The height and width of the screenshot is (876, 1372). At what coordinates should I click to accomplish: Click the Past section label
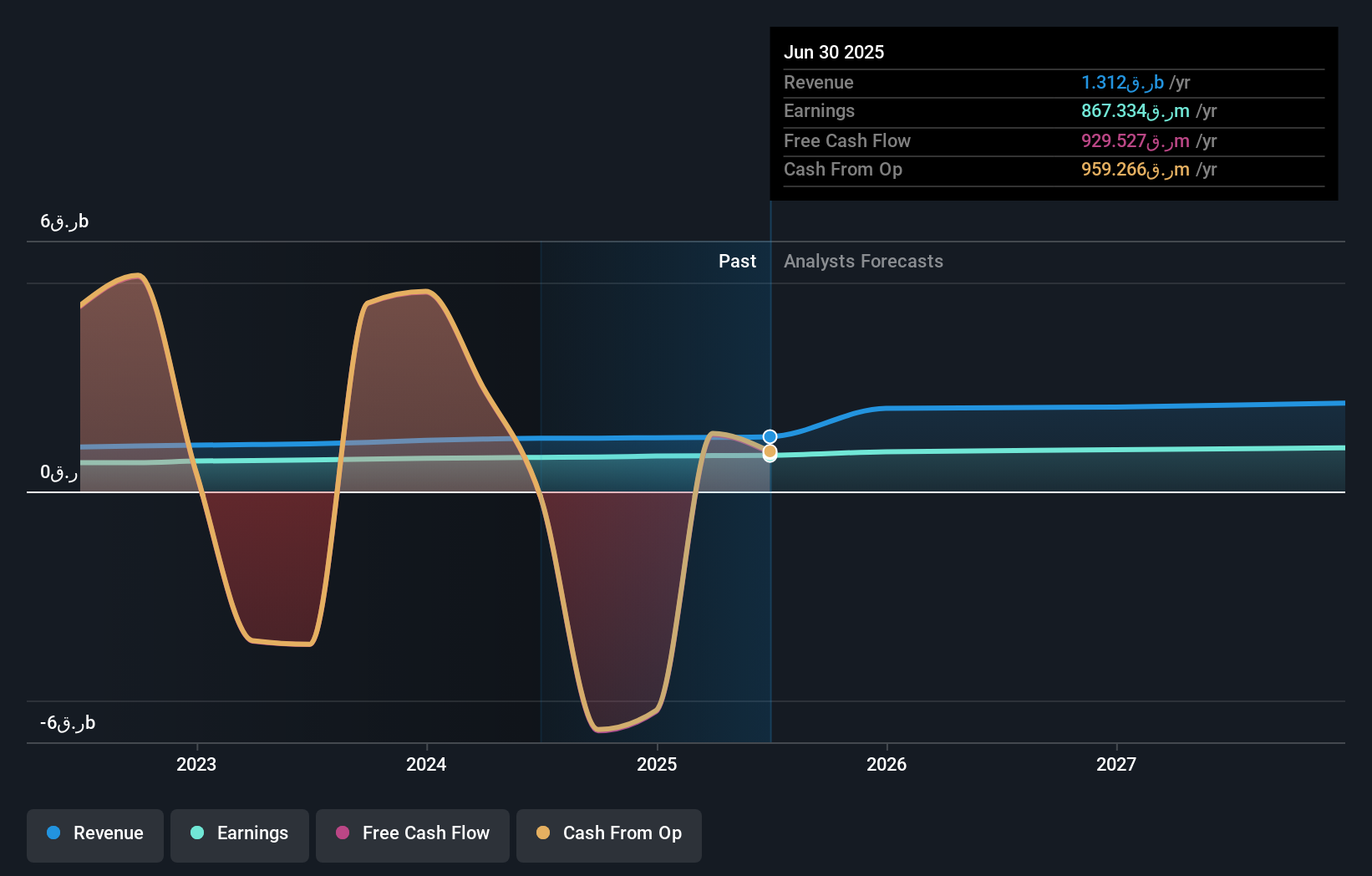pyautogui.click(x=737, y=262)
